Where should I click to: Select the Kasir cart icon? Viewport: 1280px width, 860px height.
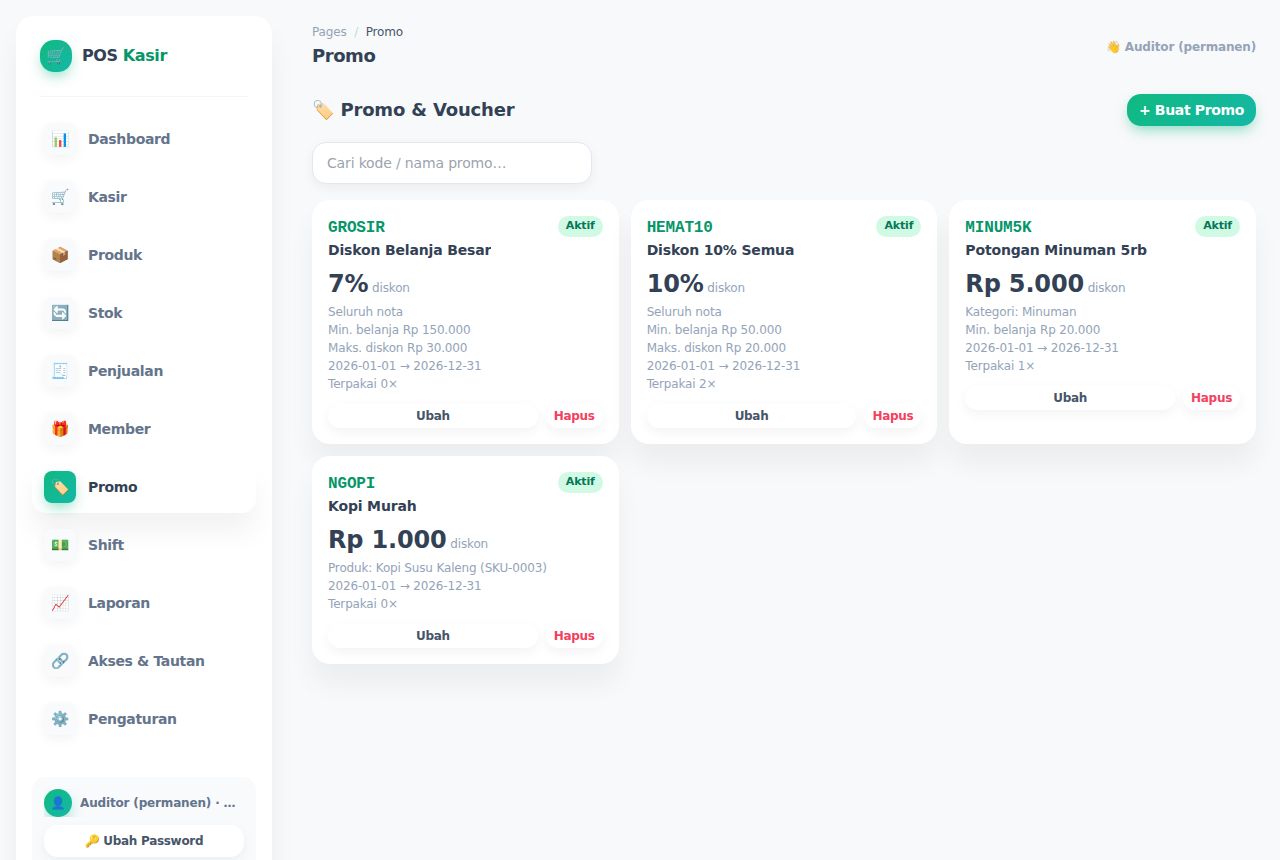(60, 197)
